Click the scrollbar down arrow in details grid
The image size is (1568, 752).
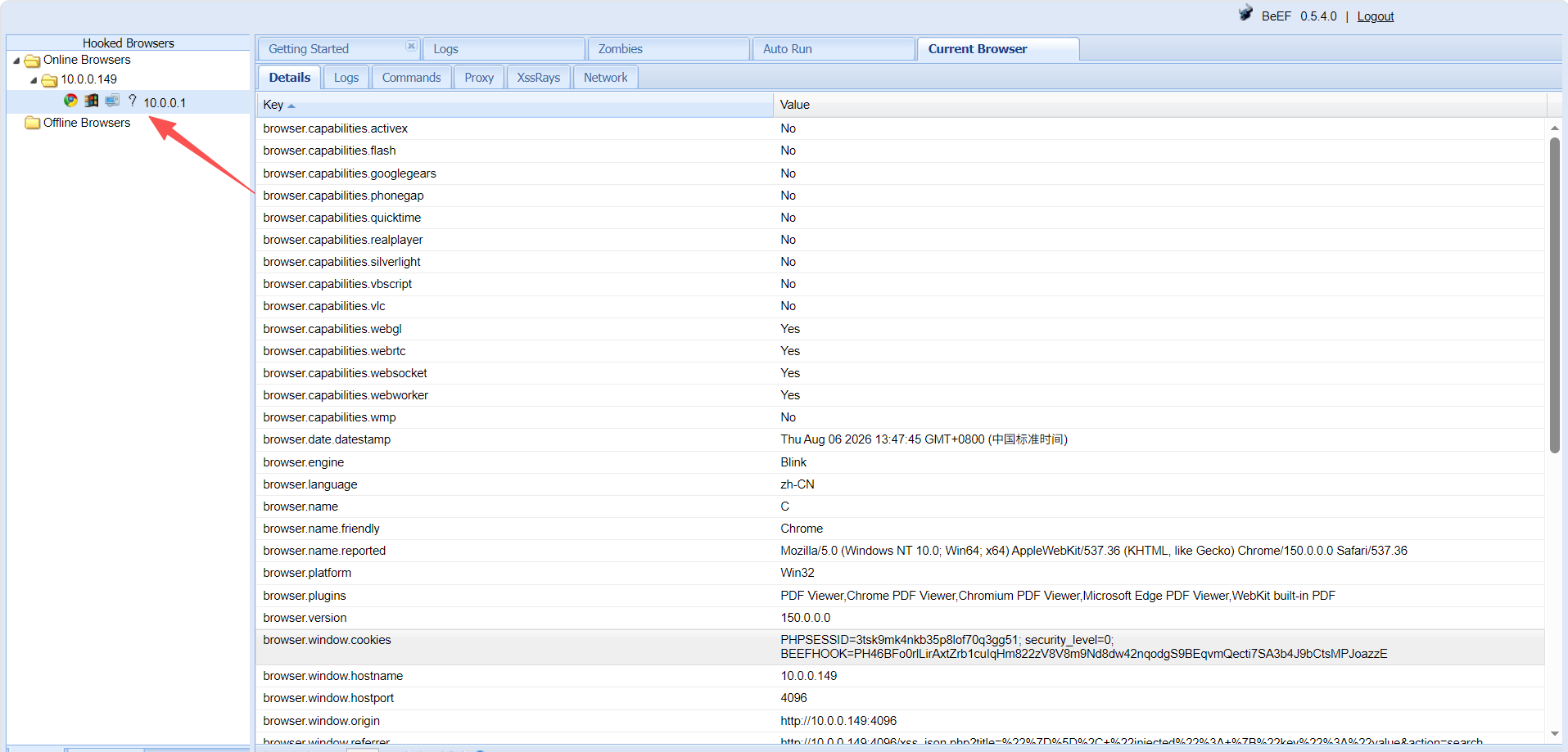[x=1554, y=734]
